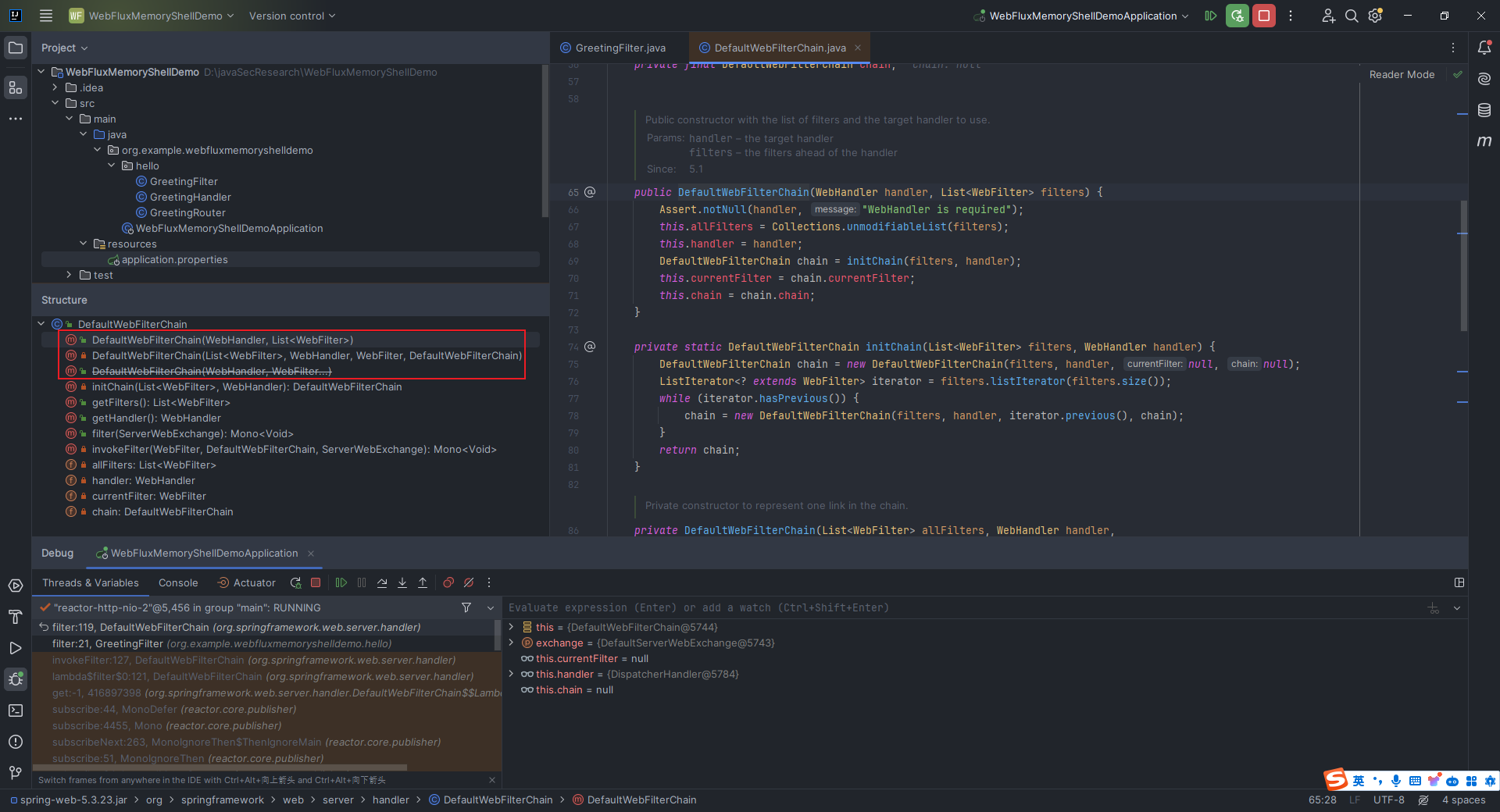This screenshot has width=1500, height=812.
Task: Click Step Into in Debug toolbar
Action: pos(402,582)
